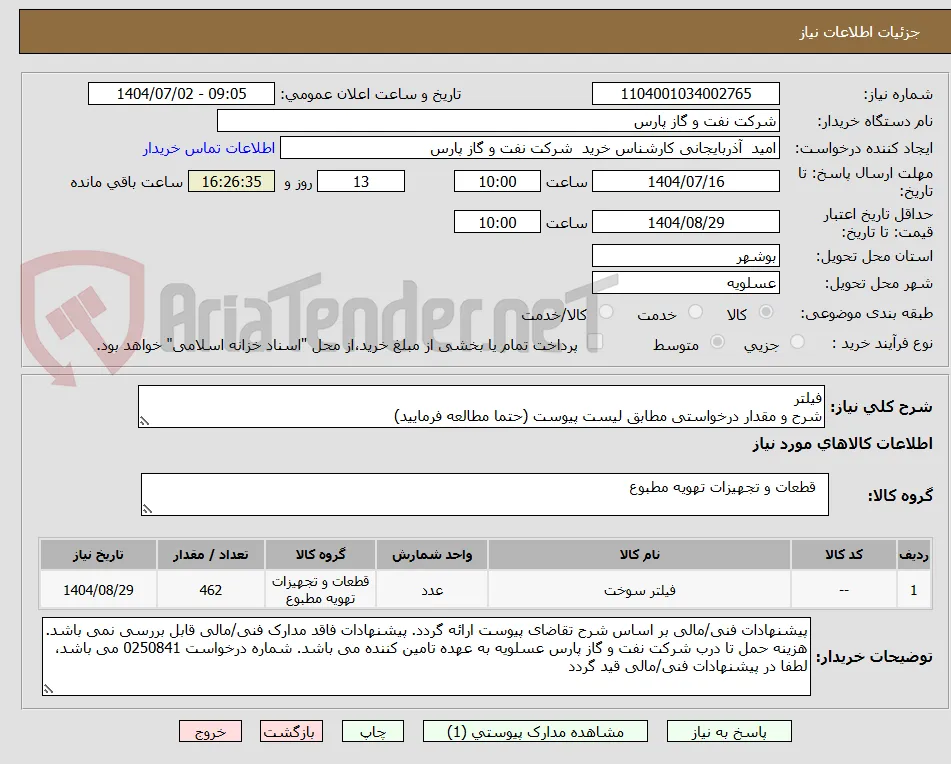Viewport: 951px width, 764px height.
Task: Click the تاریخ نیاز column header
Action: pos(98,554)
